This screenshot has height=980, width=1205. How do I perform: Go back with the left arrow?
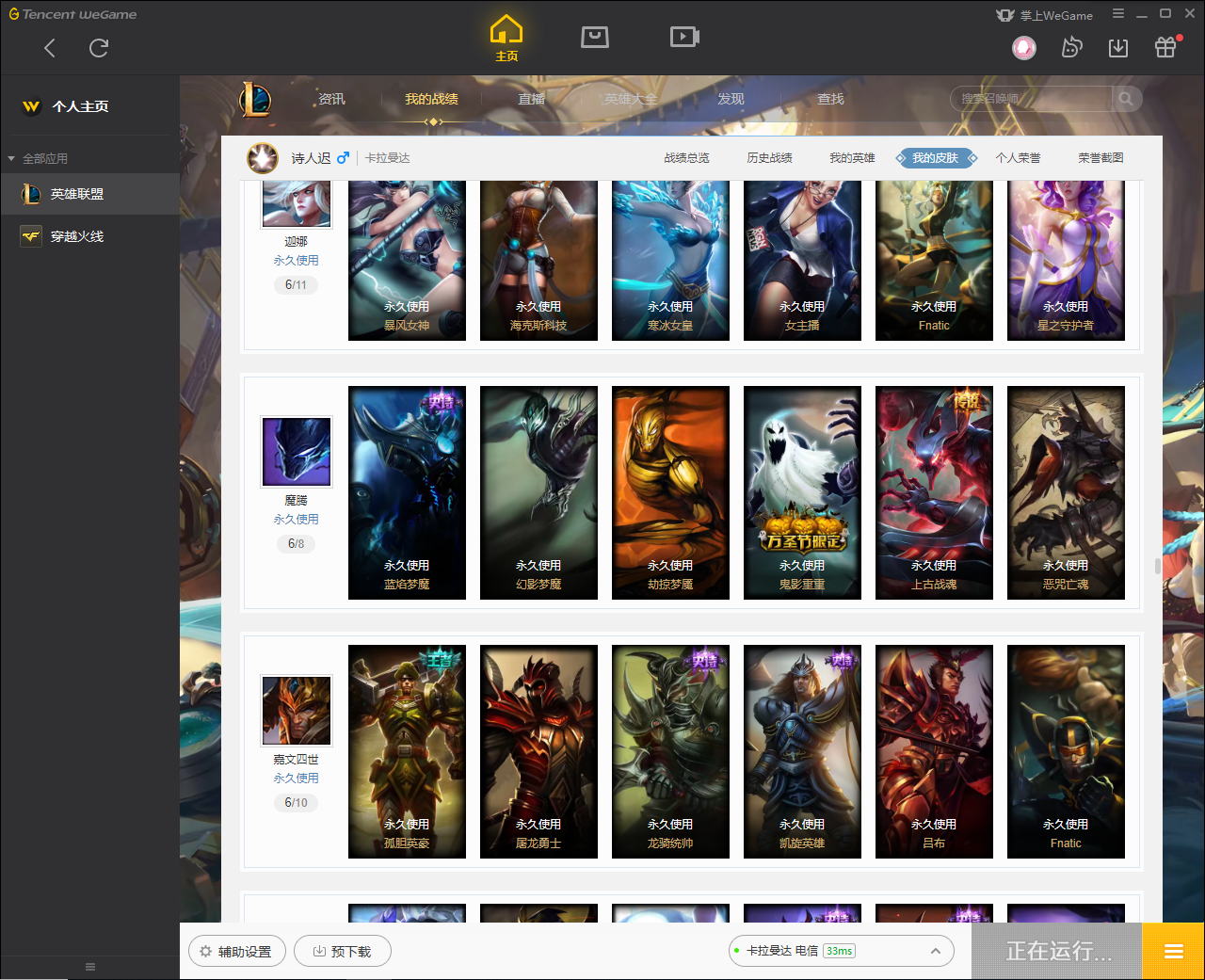coord(50,48)
